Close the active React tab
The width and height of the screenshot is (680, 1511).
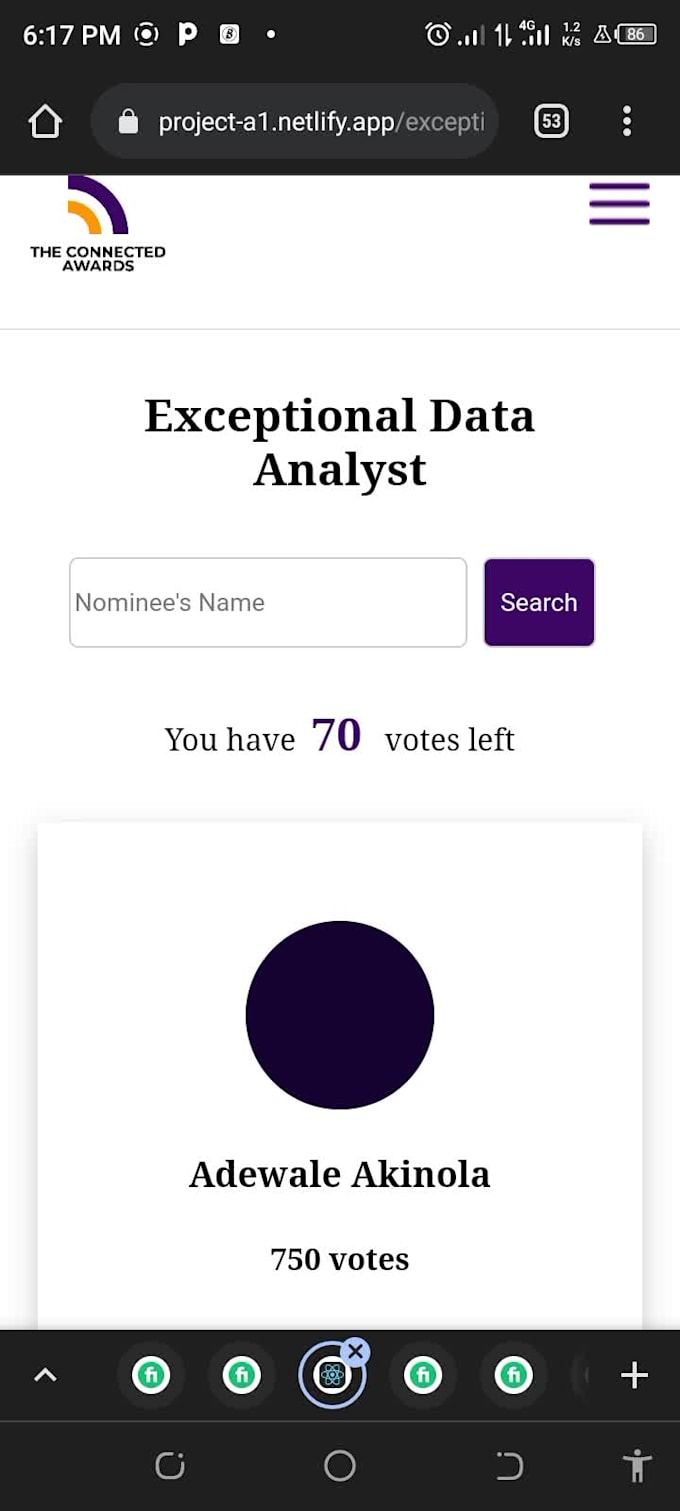(x=355, y=1352)
